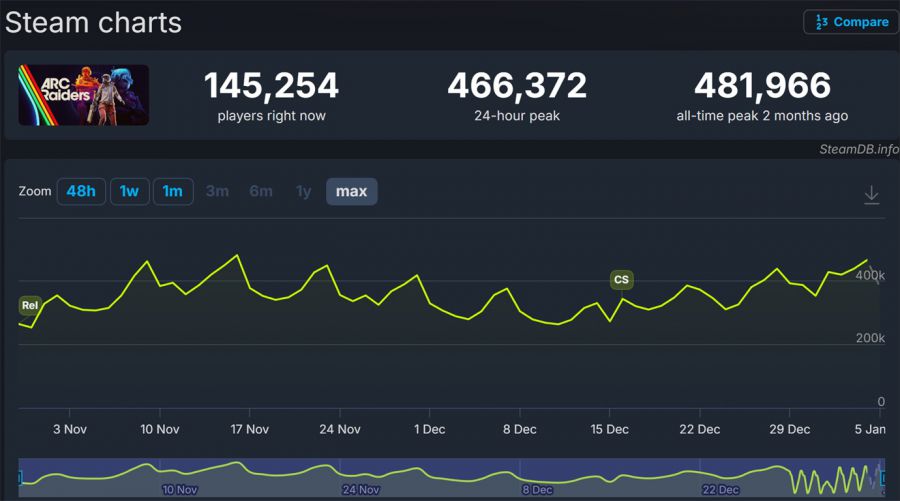This screenshot has height=501, width=900.
Task: Click the left navigator range handle
Action: (20, 477)
